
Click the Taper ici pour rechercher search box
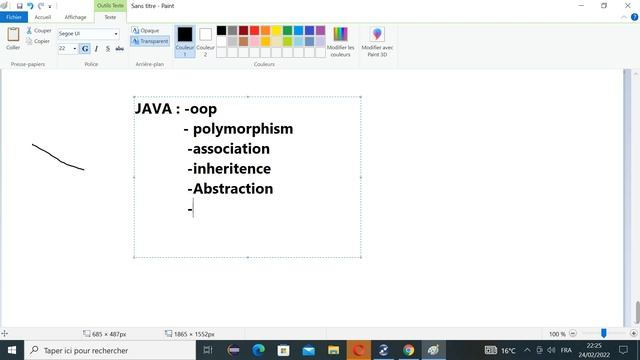coord(111,350)
